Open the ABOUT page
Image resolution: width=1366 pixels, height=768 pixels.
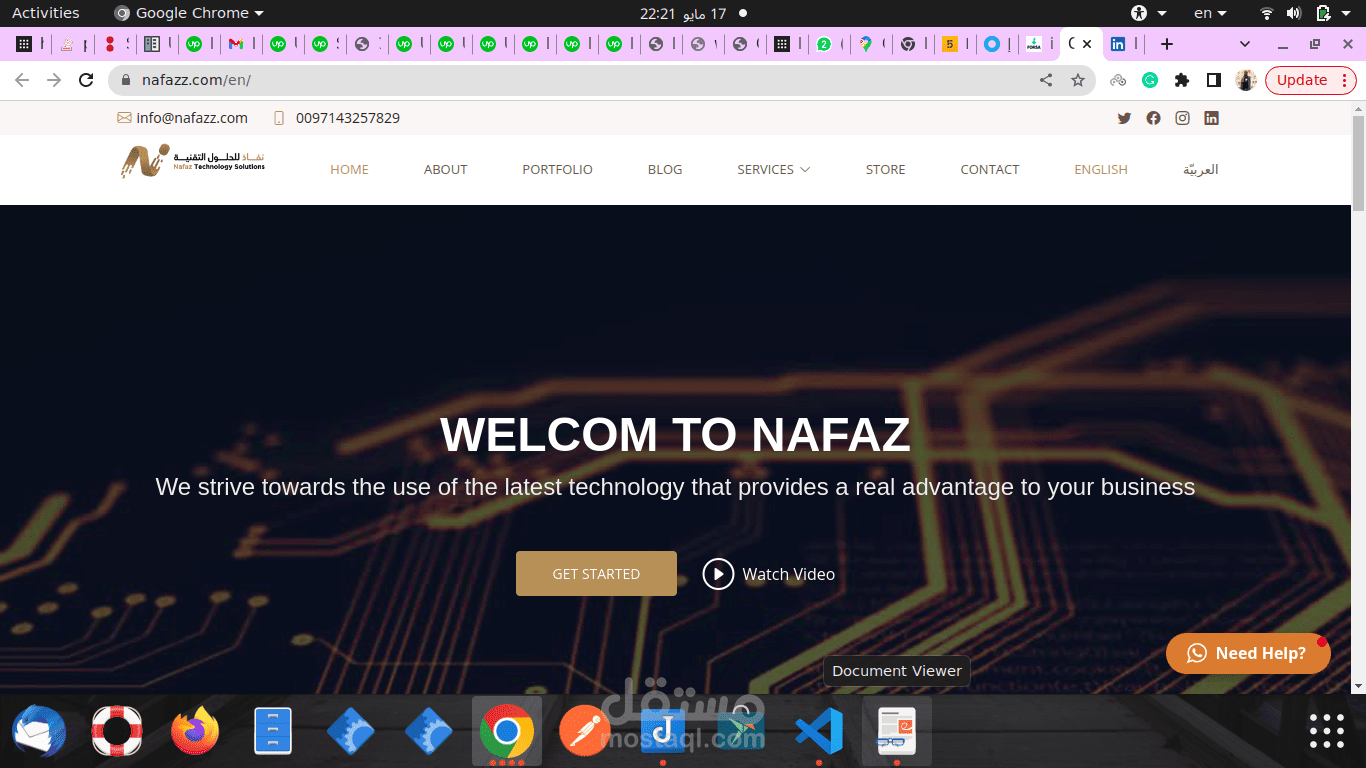tap(445, 170)
